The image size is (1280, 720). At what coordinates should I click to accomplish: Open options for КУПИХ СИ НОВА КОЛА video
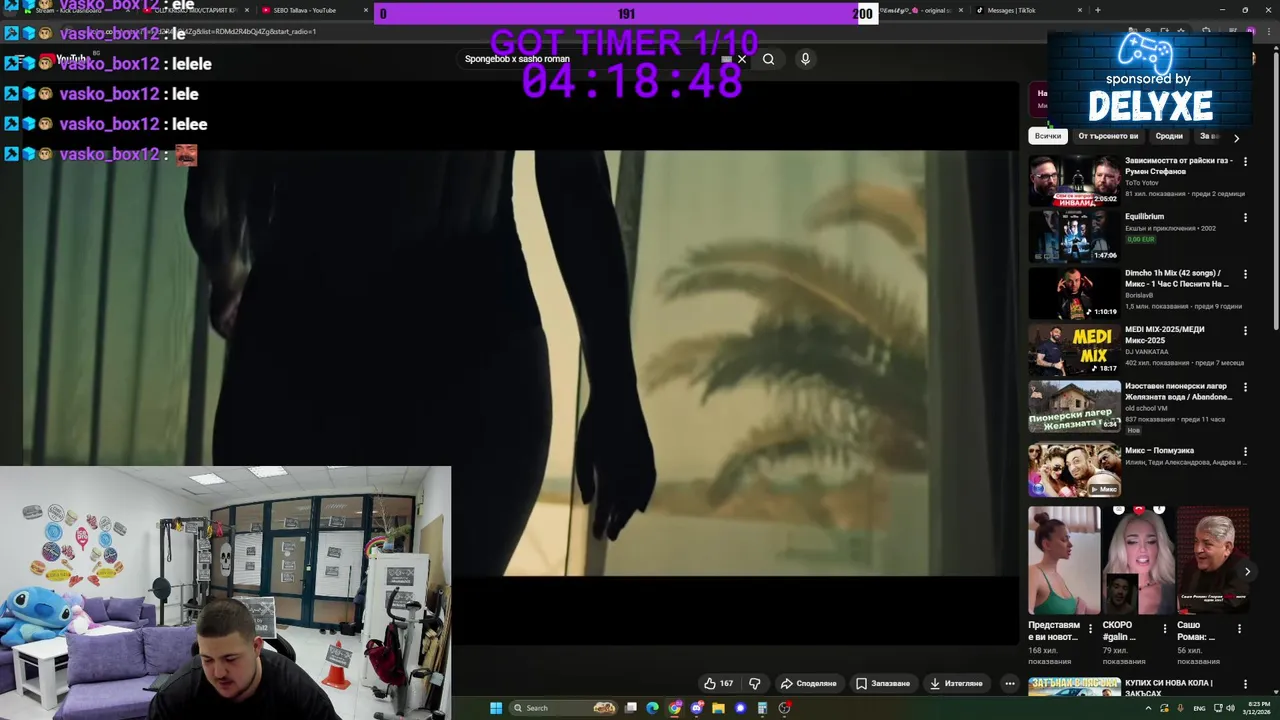click(x=1245, y=685)
